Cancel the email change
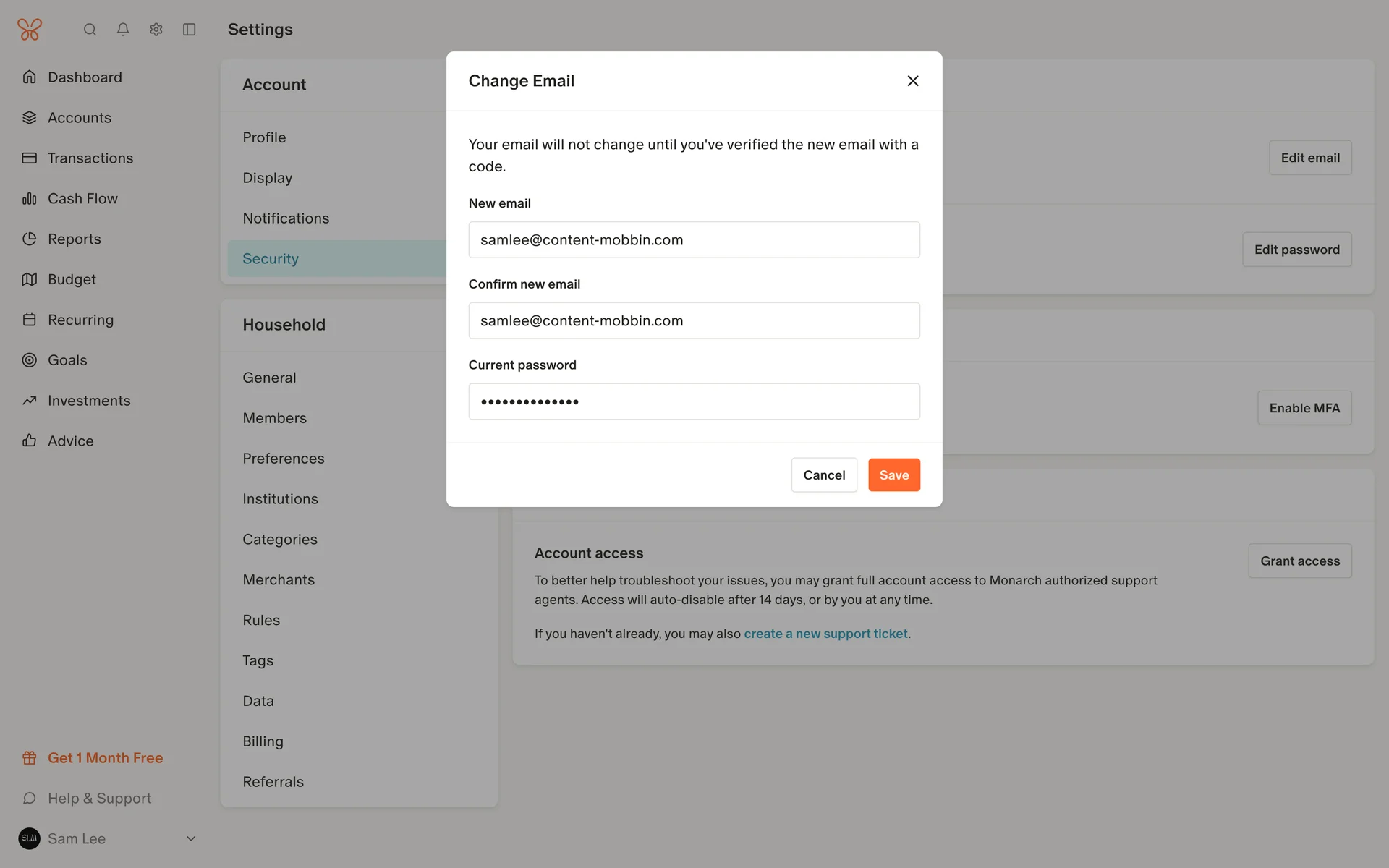The width and height of the screenshot is (1389, 868). point(824,475)
